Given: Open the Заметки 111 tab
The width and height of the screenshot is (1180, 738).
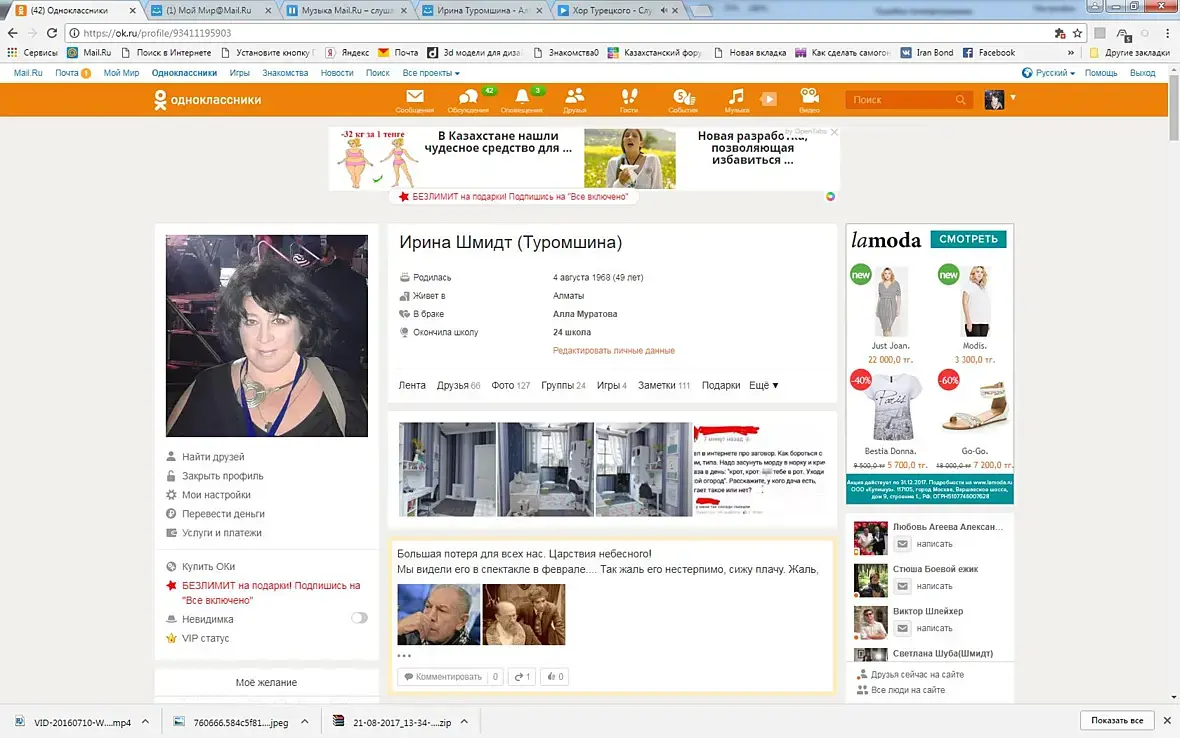Looking at the screenshot, I should pyautogui.click(x=664, y=385).
